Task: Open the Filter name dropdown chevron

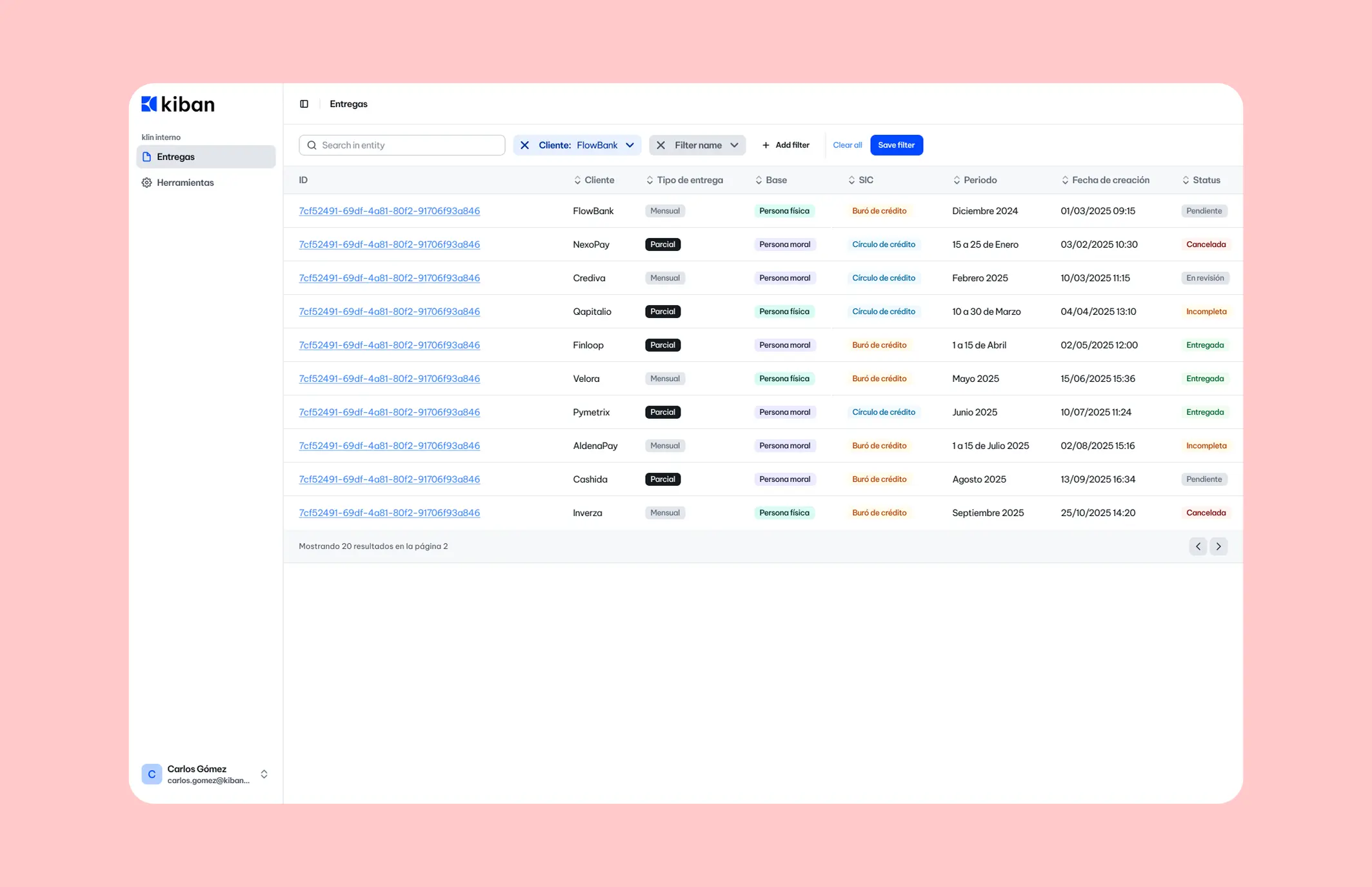Action: point(734,145)
